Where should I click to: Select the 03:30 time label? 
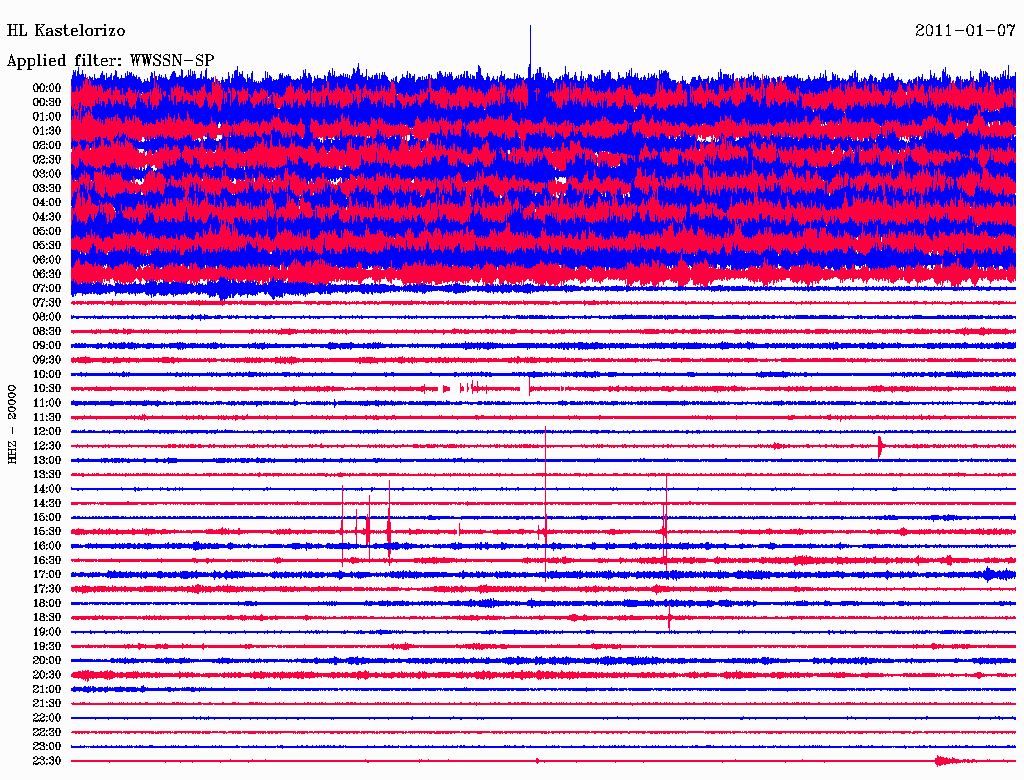point(47,188)
